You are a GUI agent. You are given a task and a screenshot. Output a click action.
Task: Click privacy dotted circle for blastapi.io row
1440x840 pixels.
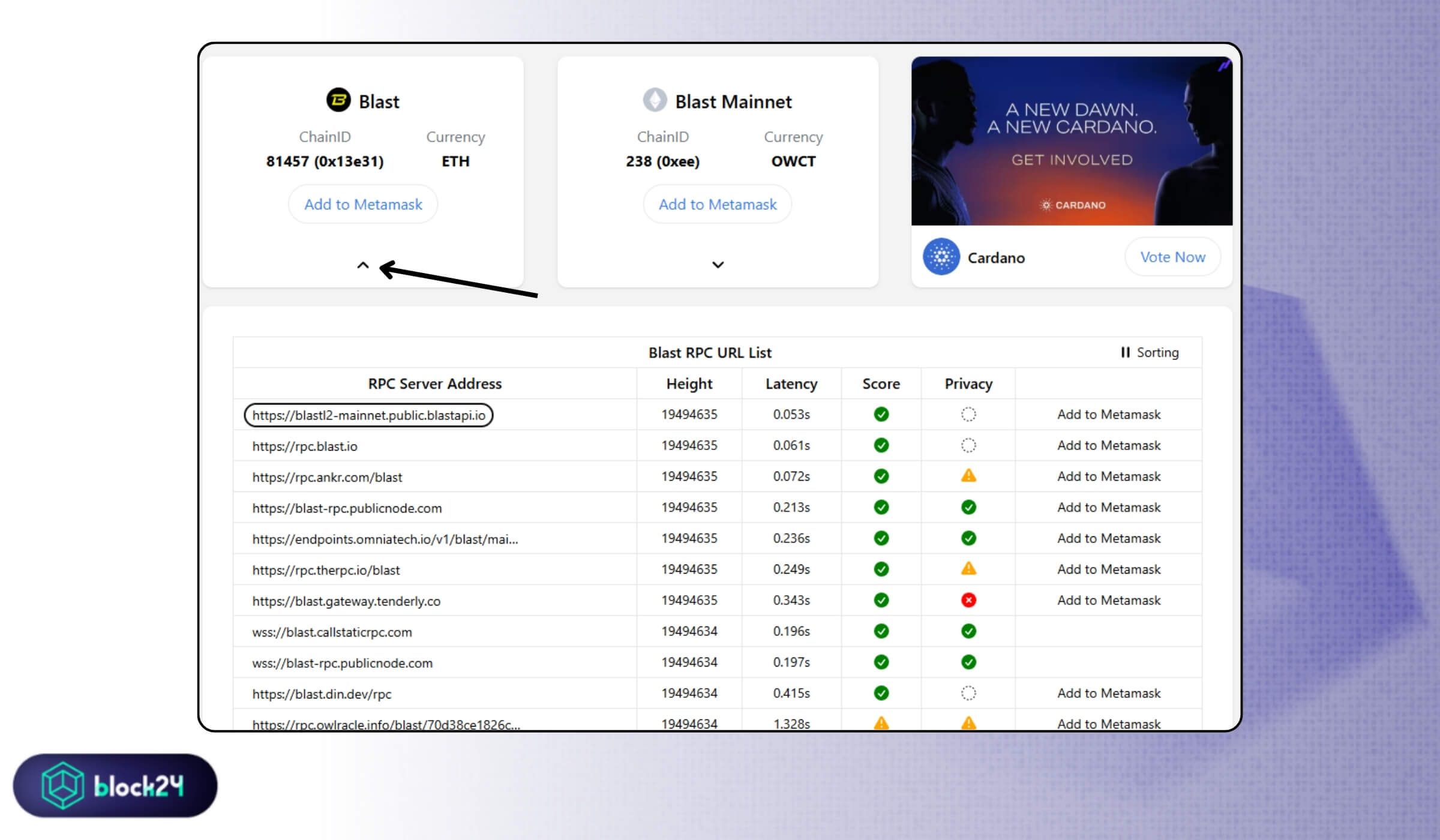(x=968, y=414)
